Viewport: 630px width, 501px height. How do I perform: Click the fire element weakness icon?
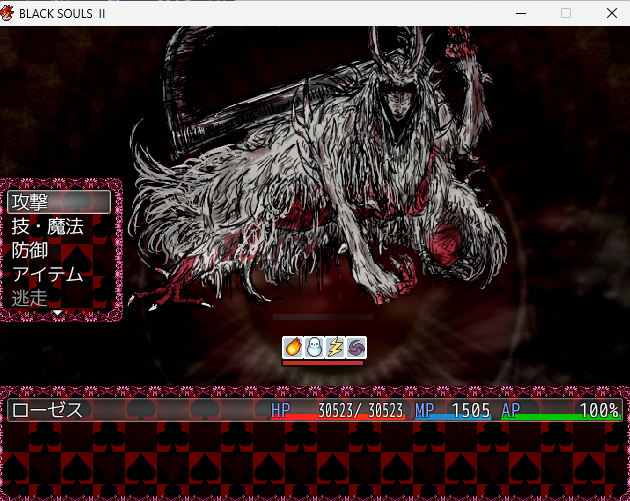(293, 347)
